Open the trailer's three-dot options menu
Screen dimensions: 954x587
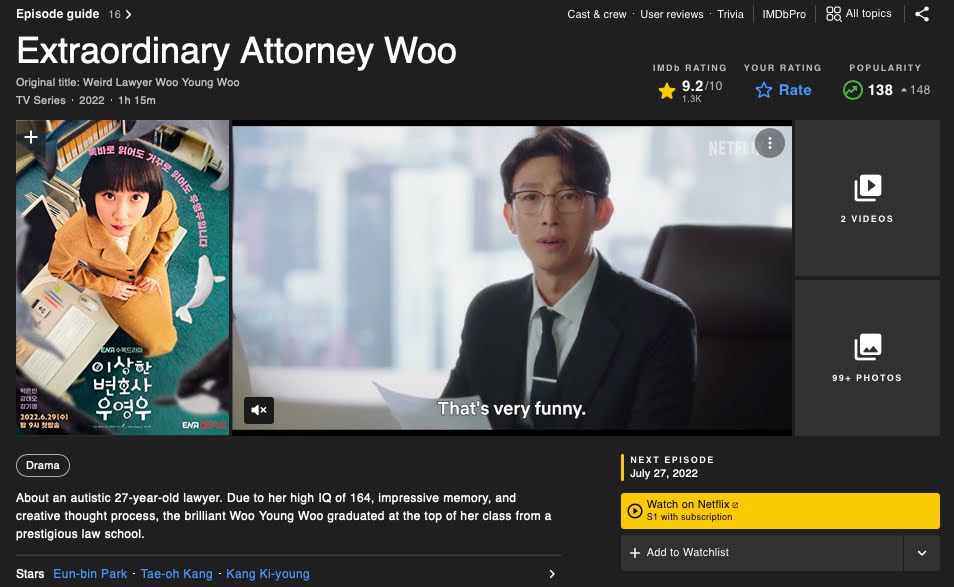770,144
